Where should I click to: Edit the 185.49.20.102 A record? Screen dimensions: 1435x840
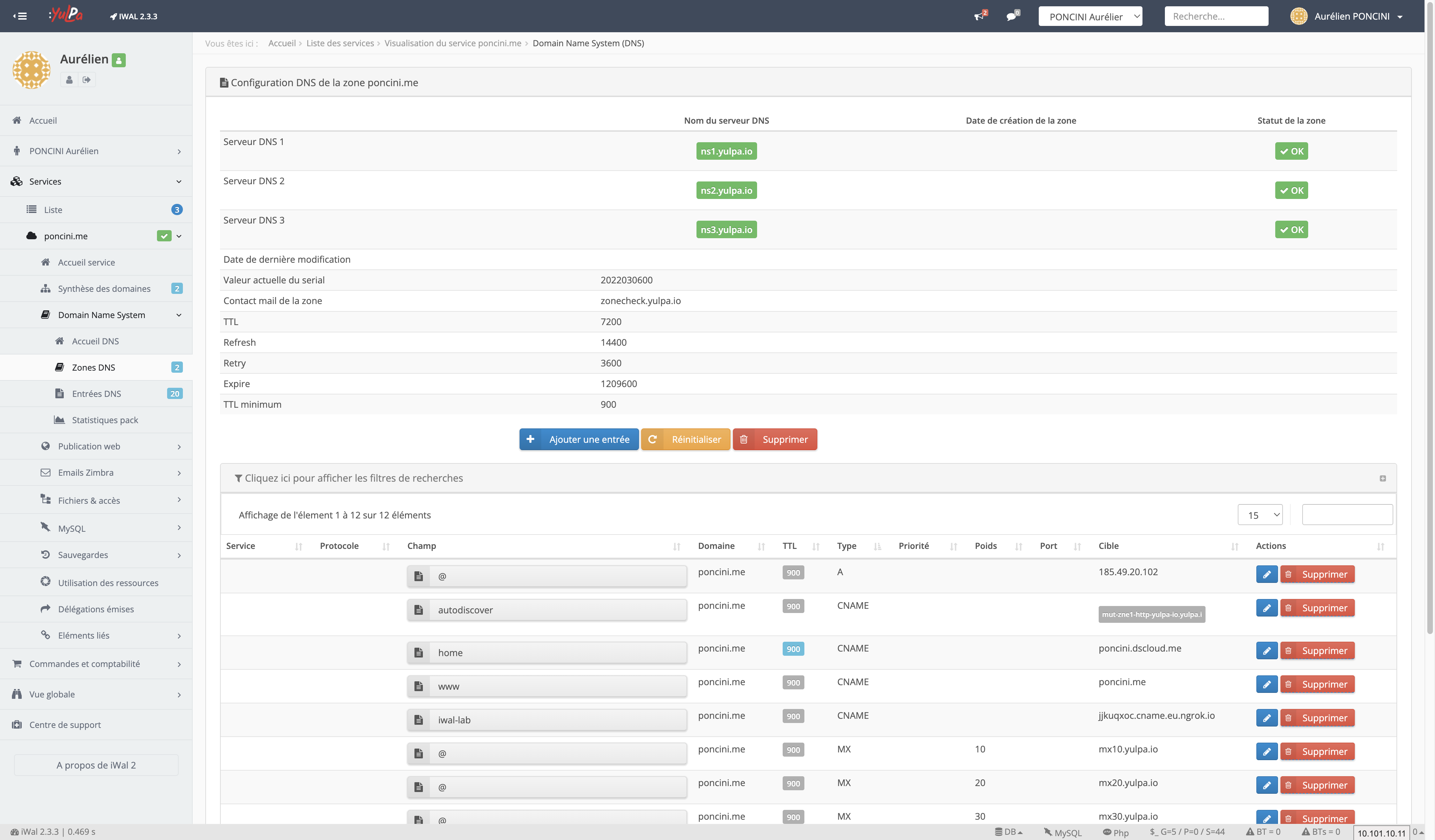point(1266,574)
